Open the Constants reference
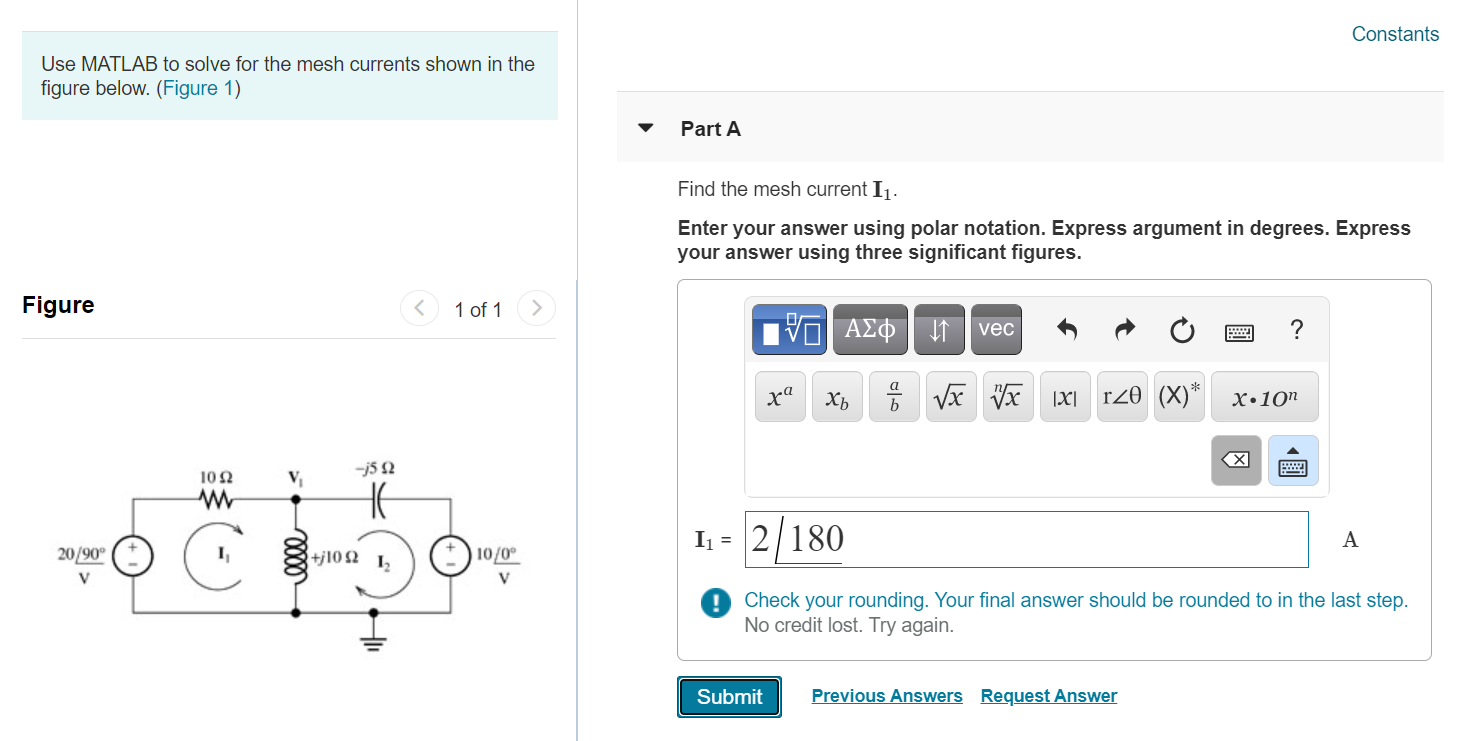Image resolution: width=1460 pixels, height=741 pixels. click(1395, 33)
